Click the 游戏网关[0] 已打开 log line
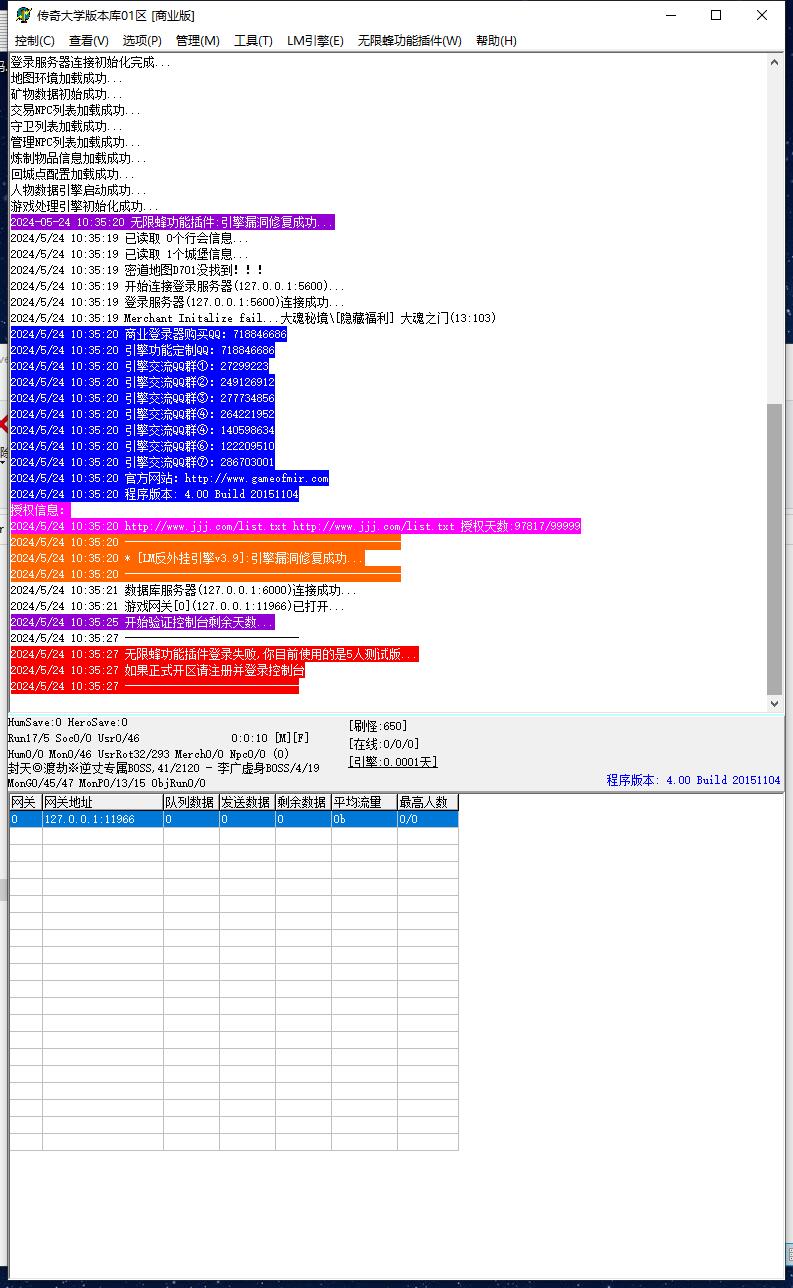The width and height of the screenshot is (793, 1288). tap(177, 606)
